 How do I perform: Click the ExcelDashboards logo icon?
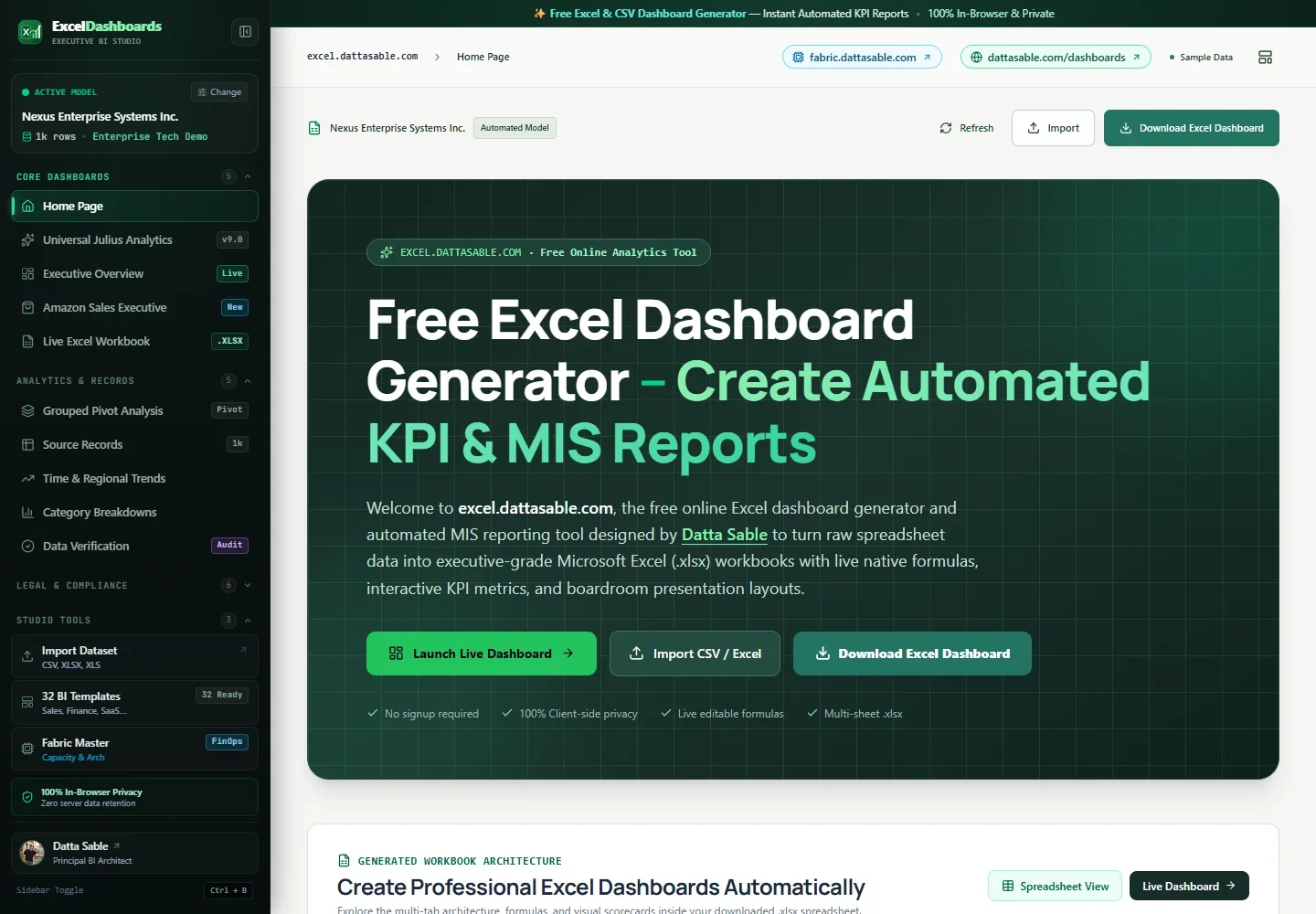tap(30, 32)
